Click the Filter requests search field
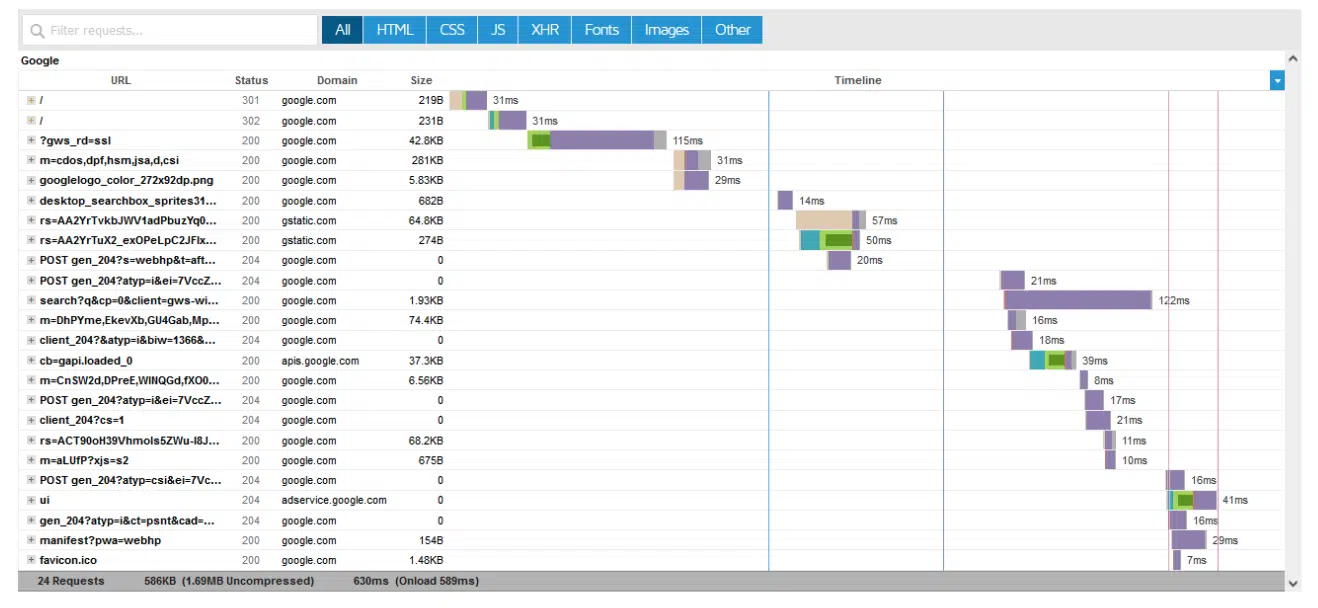 pyautogui.click(x=169, y=30)
